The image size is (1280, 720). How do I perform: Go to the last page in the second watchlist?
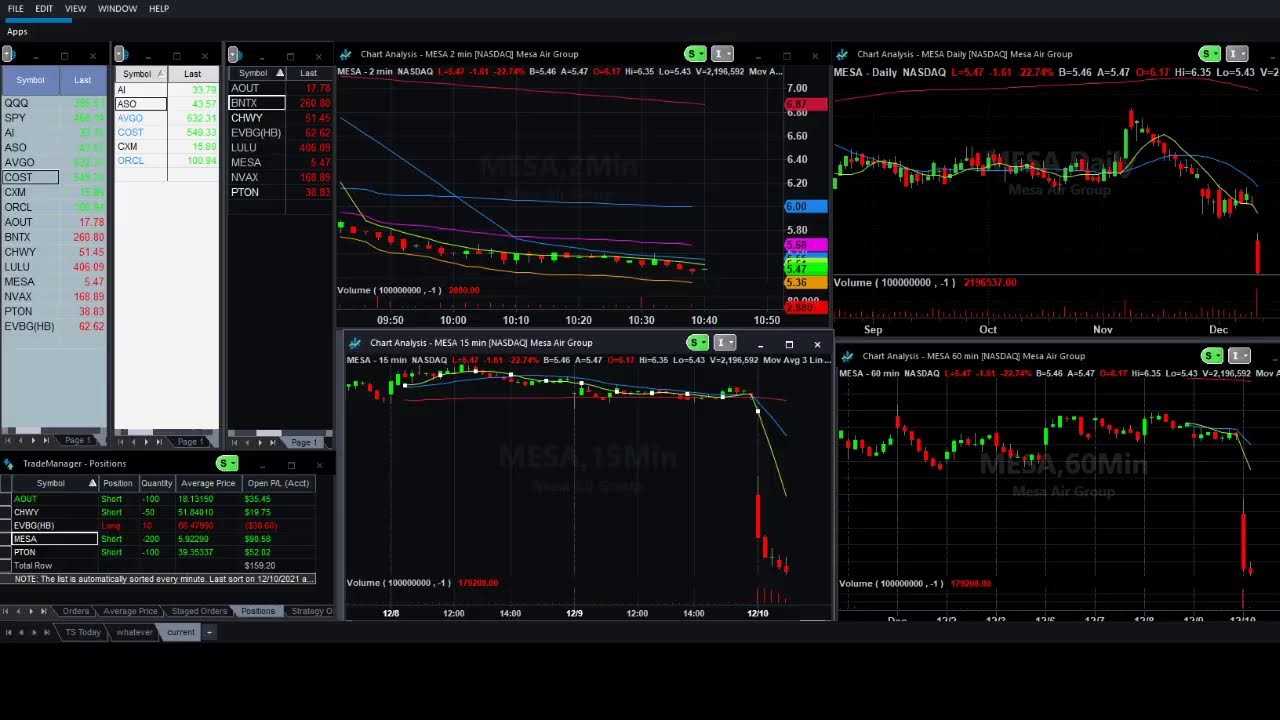pos(158,441)
